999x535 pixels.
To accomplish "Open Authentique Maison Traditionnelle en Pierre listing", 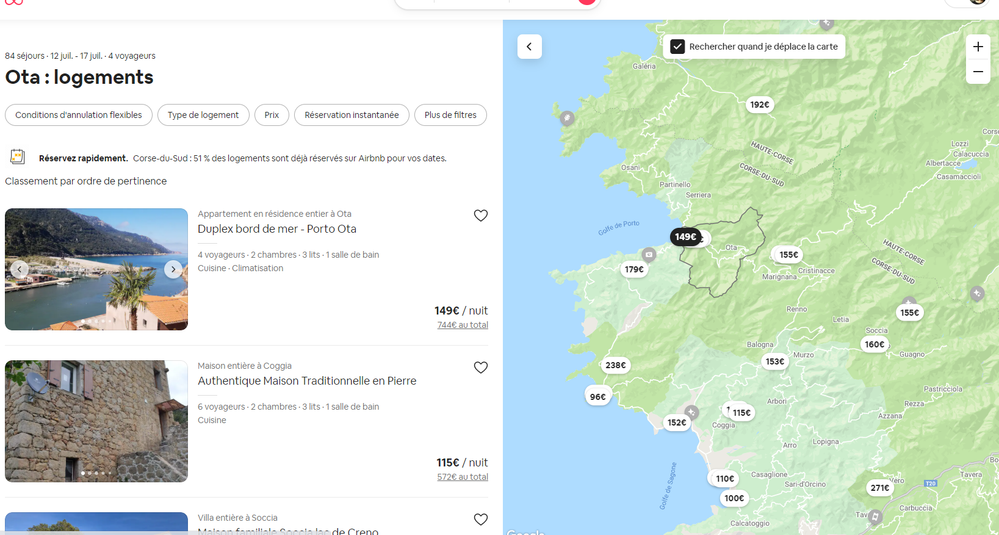I will click(x=307, y=381).
